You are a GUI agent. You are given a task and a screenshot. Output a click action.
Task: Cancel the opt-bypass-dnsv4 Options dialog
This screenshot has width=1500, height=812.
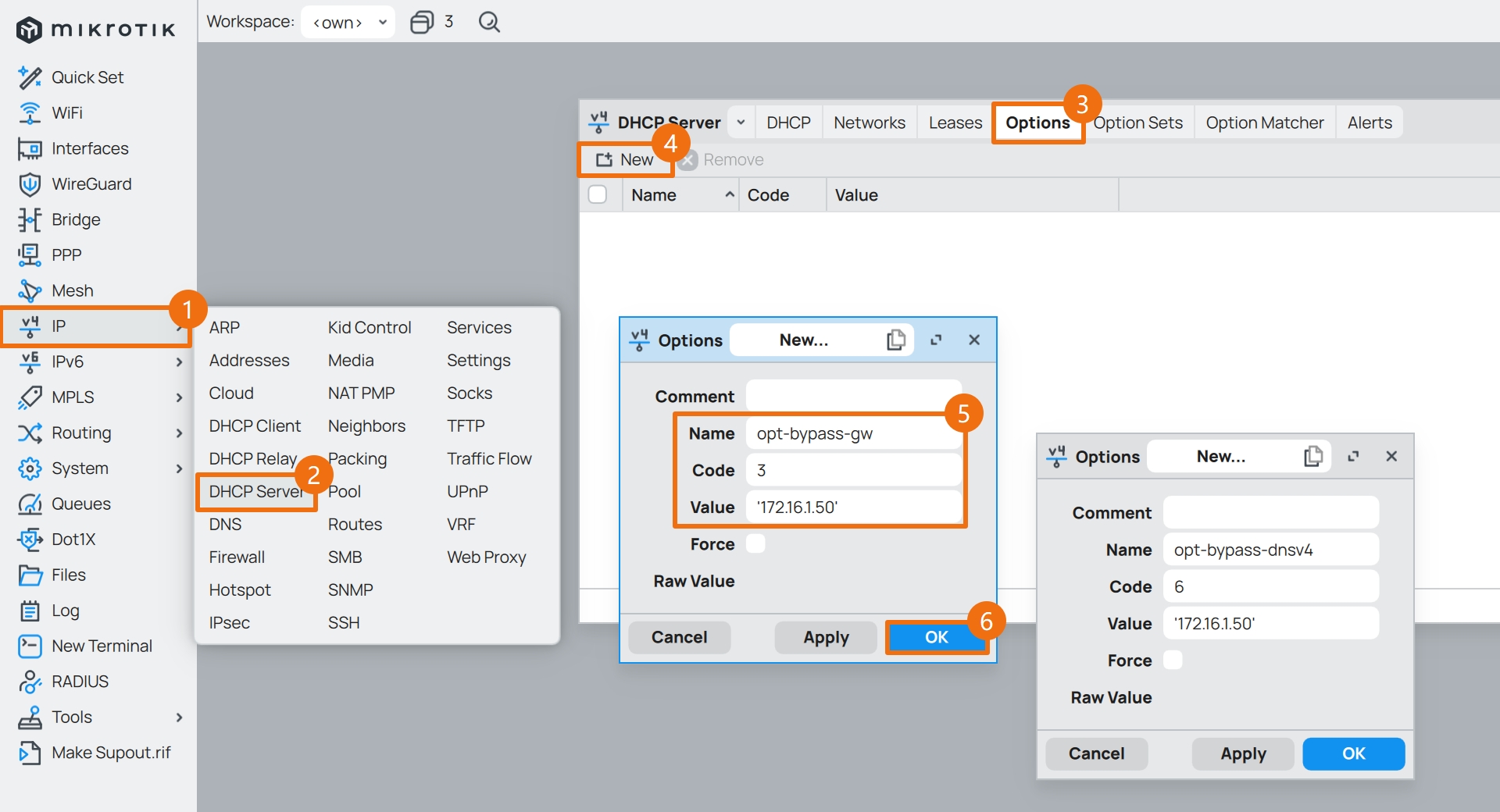coord(1096,753)
